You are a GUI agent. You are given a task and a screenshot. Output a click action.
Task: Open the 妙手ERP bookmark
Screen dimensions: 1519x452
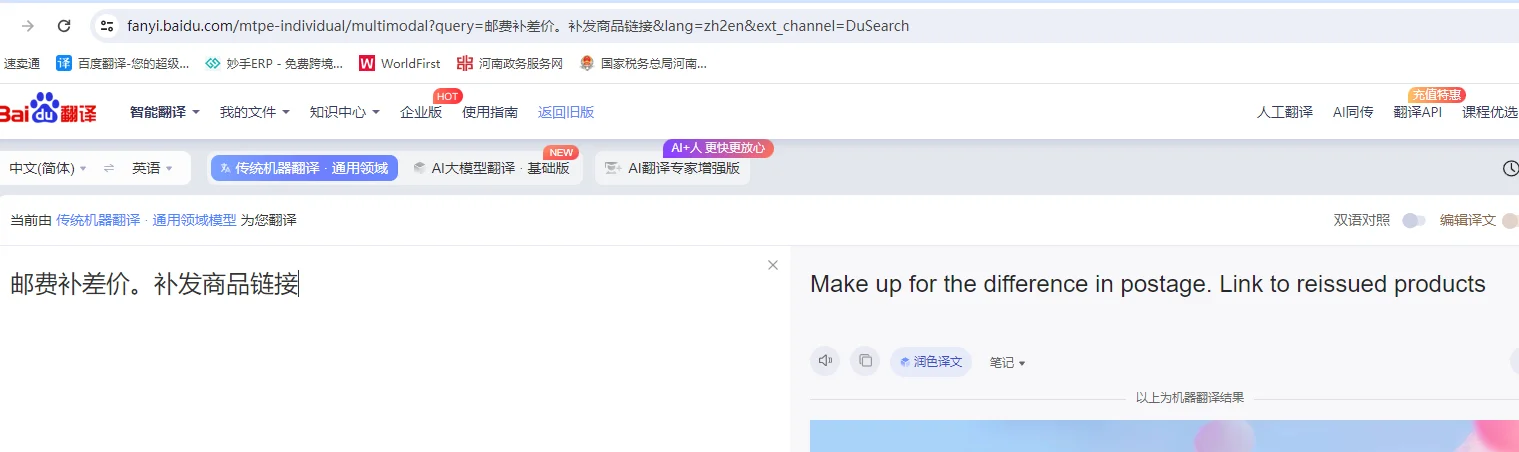[x=273, y=63]
